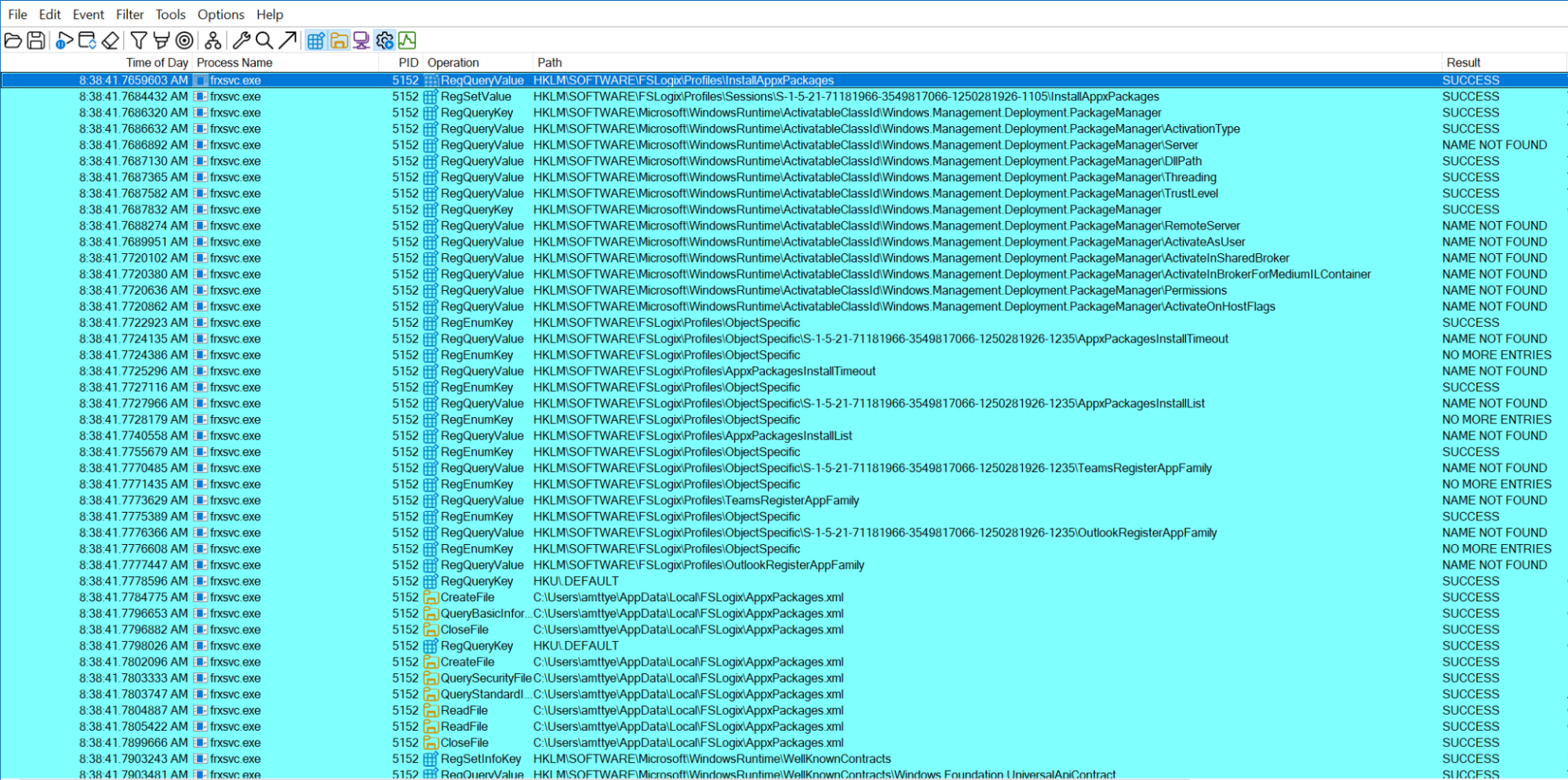Image resolution: width=1568 pixels, height=780 pixels.
Task: Activate the Include Process From Window crosshair tool
Action: coord(184,40)
